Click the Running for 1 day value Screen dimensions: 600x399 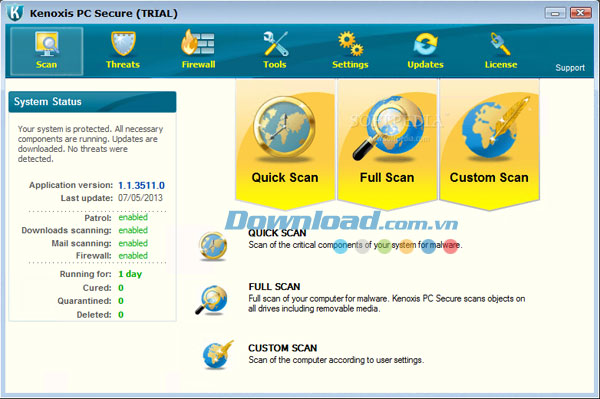[x=130, y=274]
